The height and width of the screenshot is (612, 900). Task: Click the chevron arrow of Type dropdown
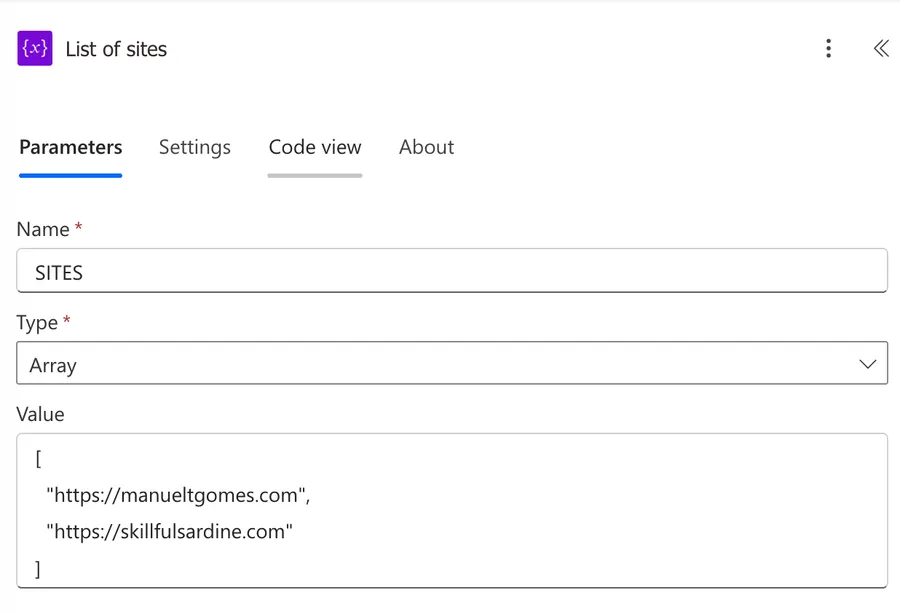pyautogui.click(x=867, y=365)
